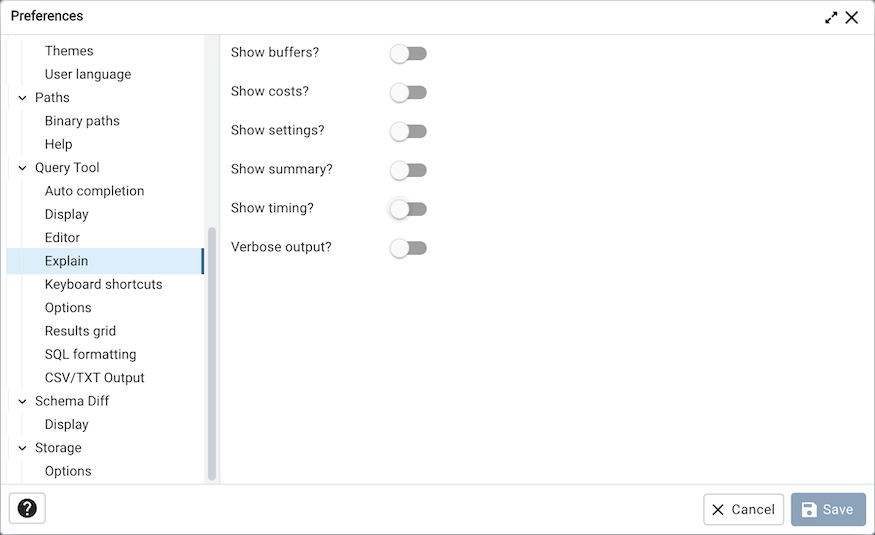Collapse the Query Tool section chevron
The width and height of the screenshot is (875, 535).
pyautogui.click(x=22, y=168)
